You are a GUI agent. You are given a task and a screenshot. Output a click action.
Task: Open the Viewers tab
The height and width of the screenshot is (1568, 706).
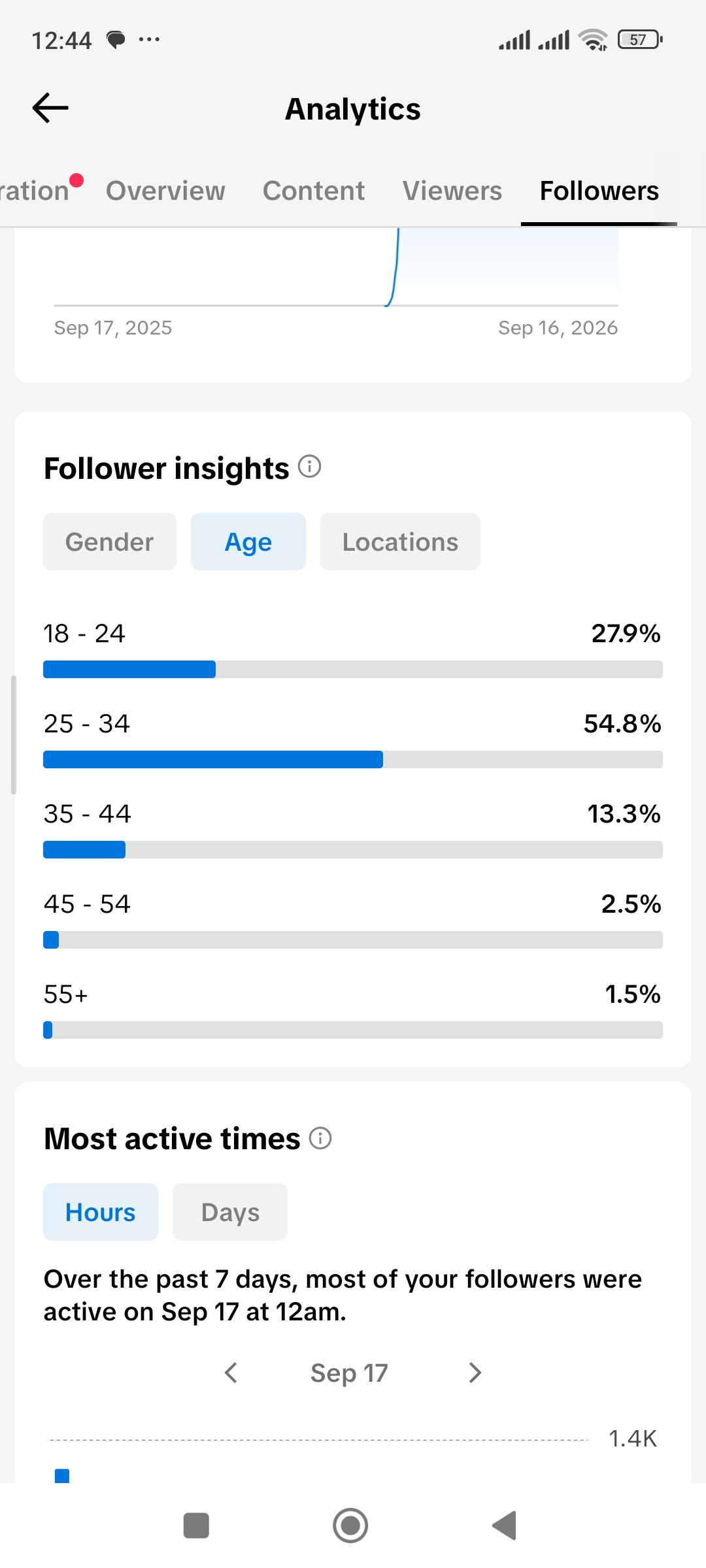[x=452, y=191]
